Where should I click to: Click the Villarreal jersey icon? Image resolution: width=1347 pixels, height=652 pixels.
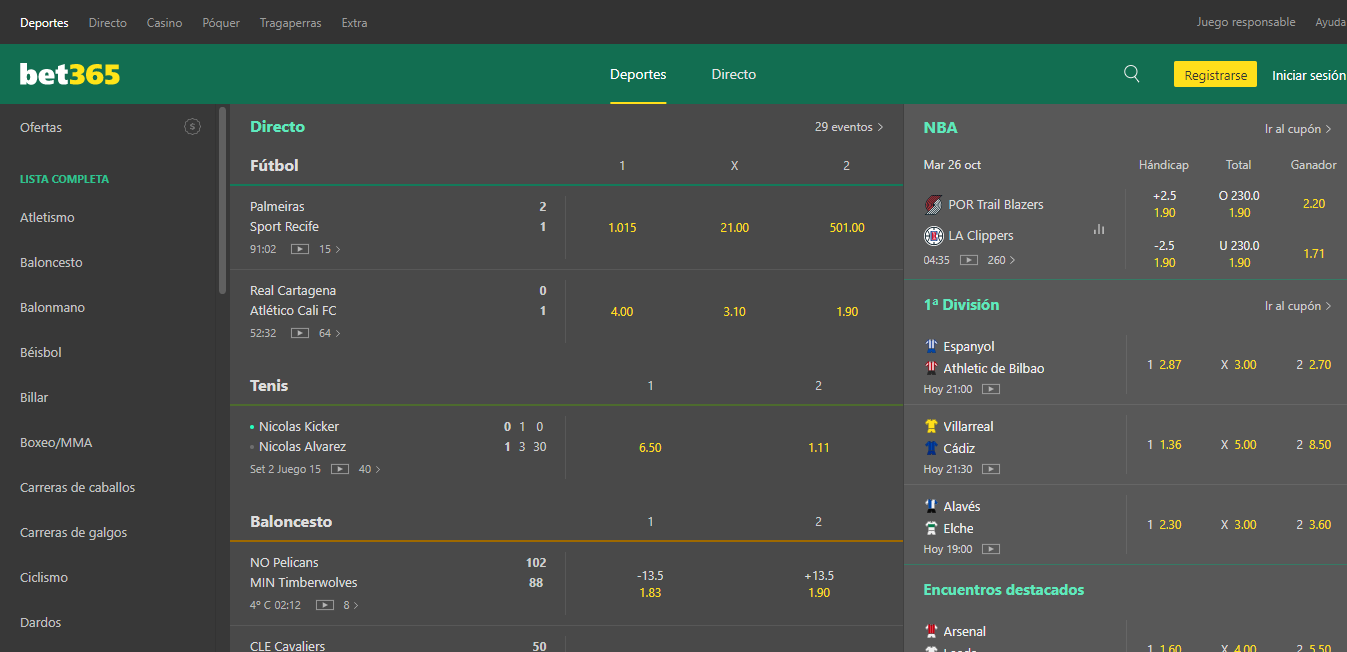coord(932,426)
